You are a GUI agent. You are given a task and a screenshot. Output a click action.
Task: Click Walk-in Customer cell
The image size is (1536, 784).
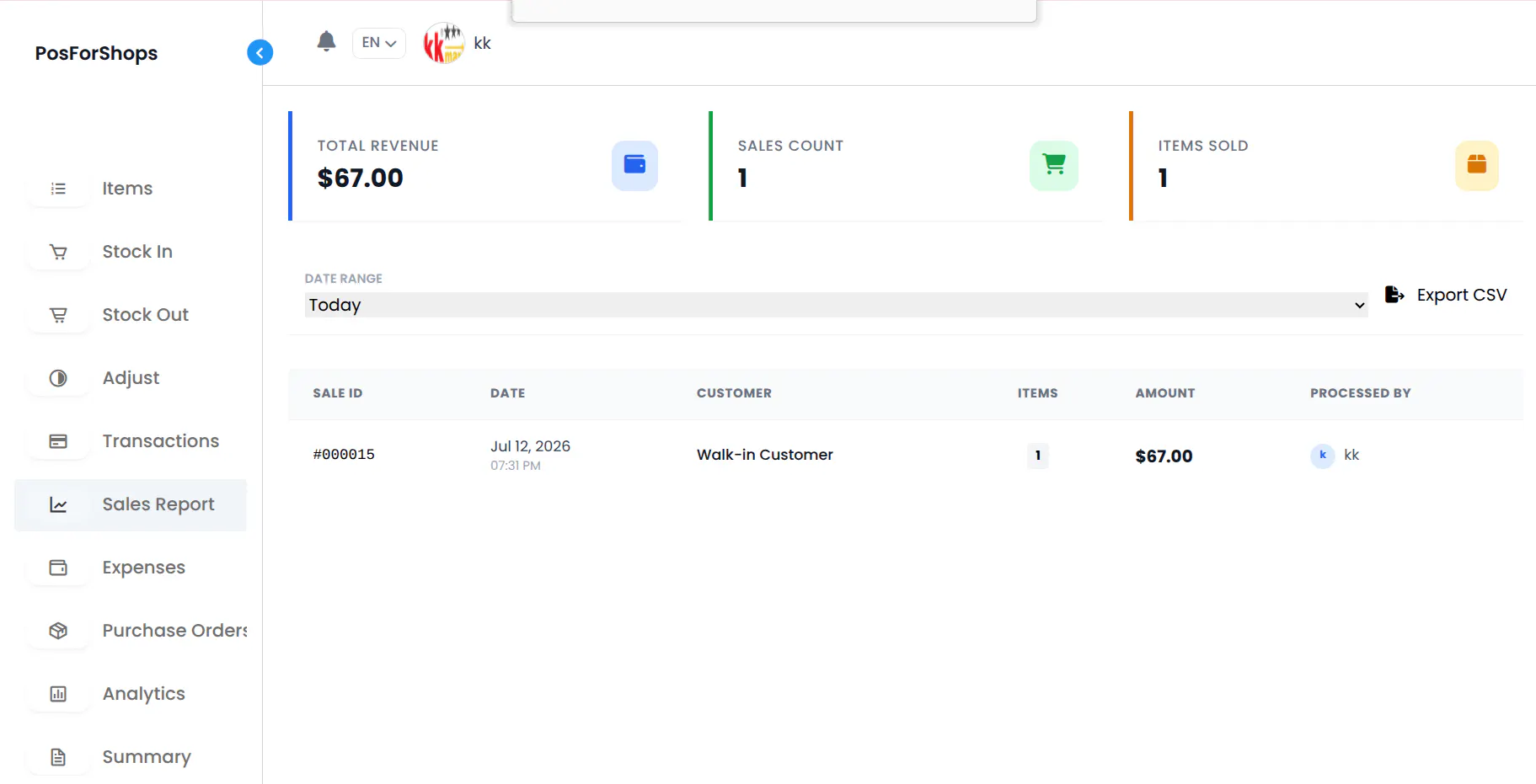click(x=765, y=455)
